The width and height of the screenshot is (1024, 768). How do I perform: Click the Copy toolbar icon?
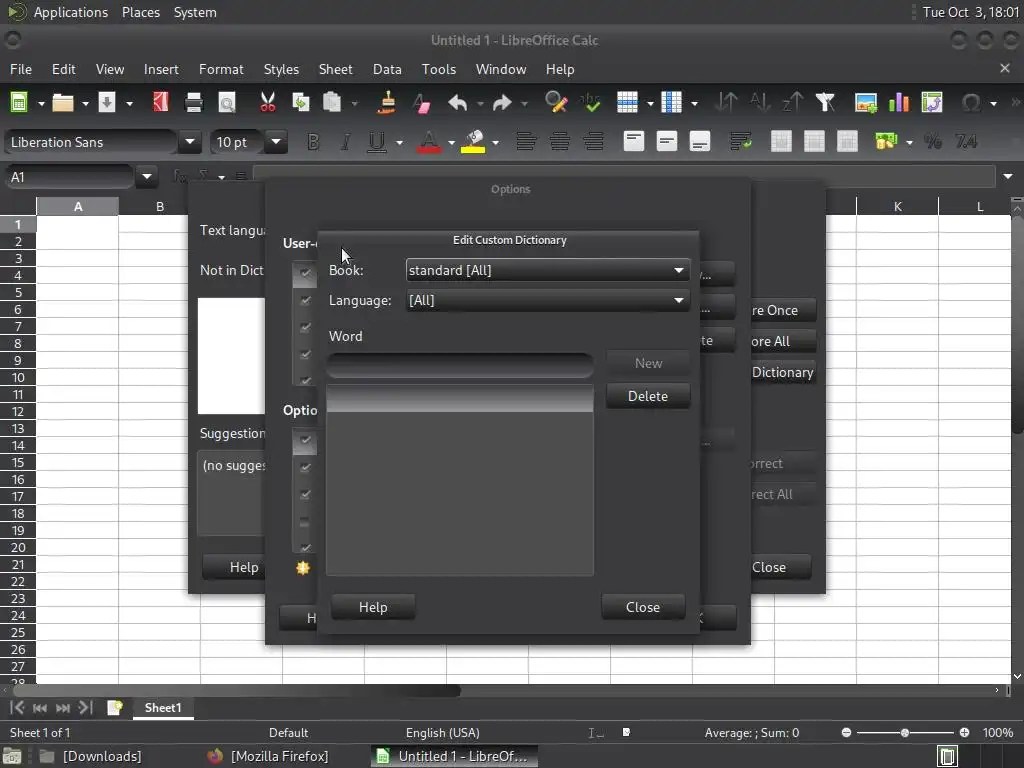pos(300,103)
